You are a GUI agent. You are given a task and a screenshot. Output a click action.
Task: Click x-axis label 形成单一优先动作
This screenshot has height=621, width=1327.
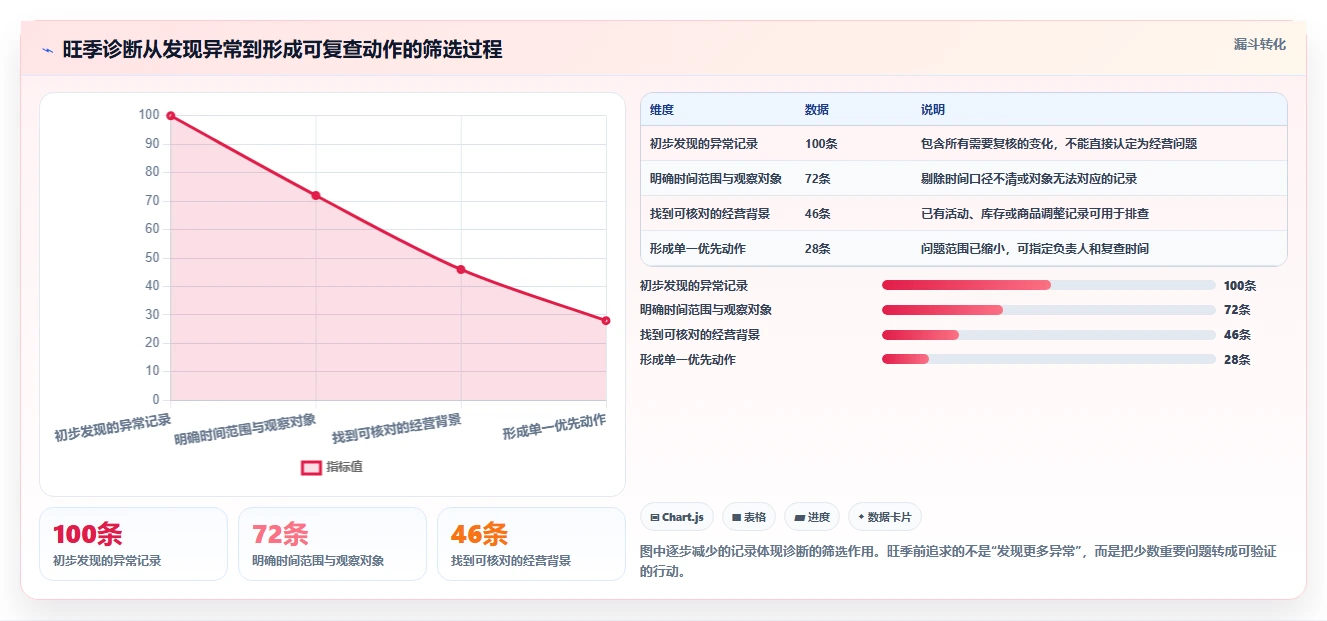click(555, 427)
